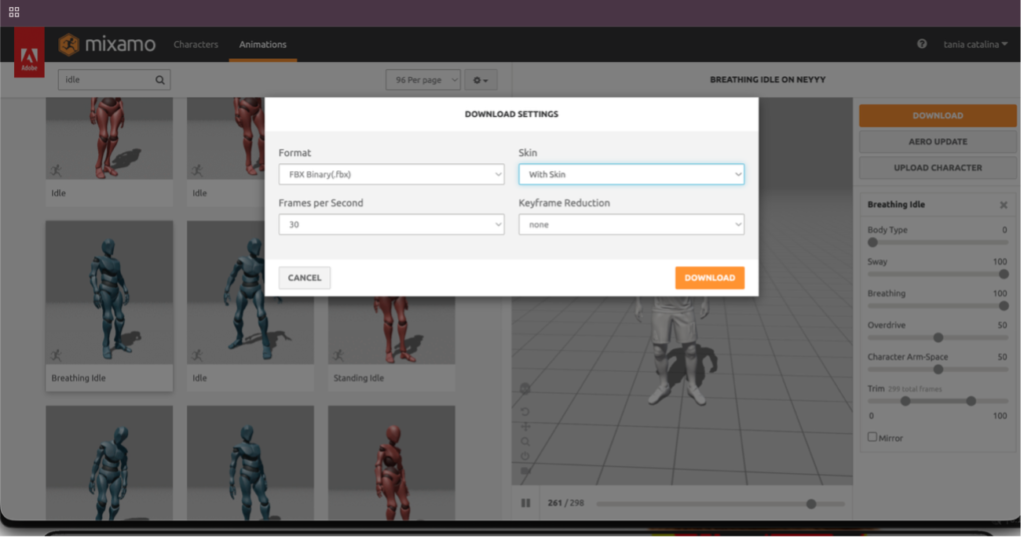The height and width of the screenshot is (539, 1024).
Task: Click the 'Download Settings' dialog heading
Action: 511,114
